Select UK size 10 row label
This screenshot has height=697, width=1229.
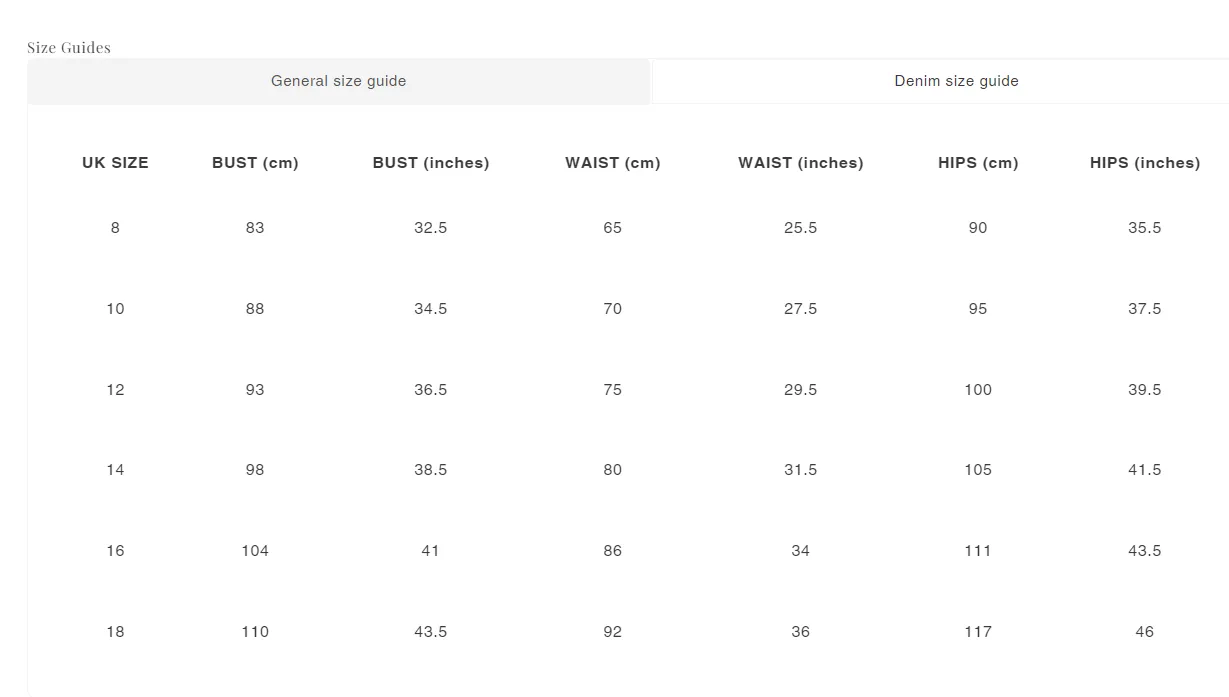pyautogui.click(x=115, y=309)
